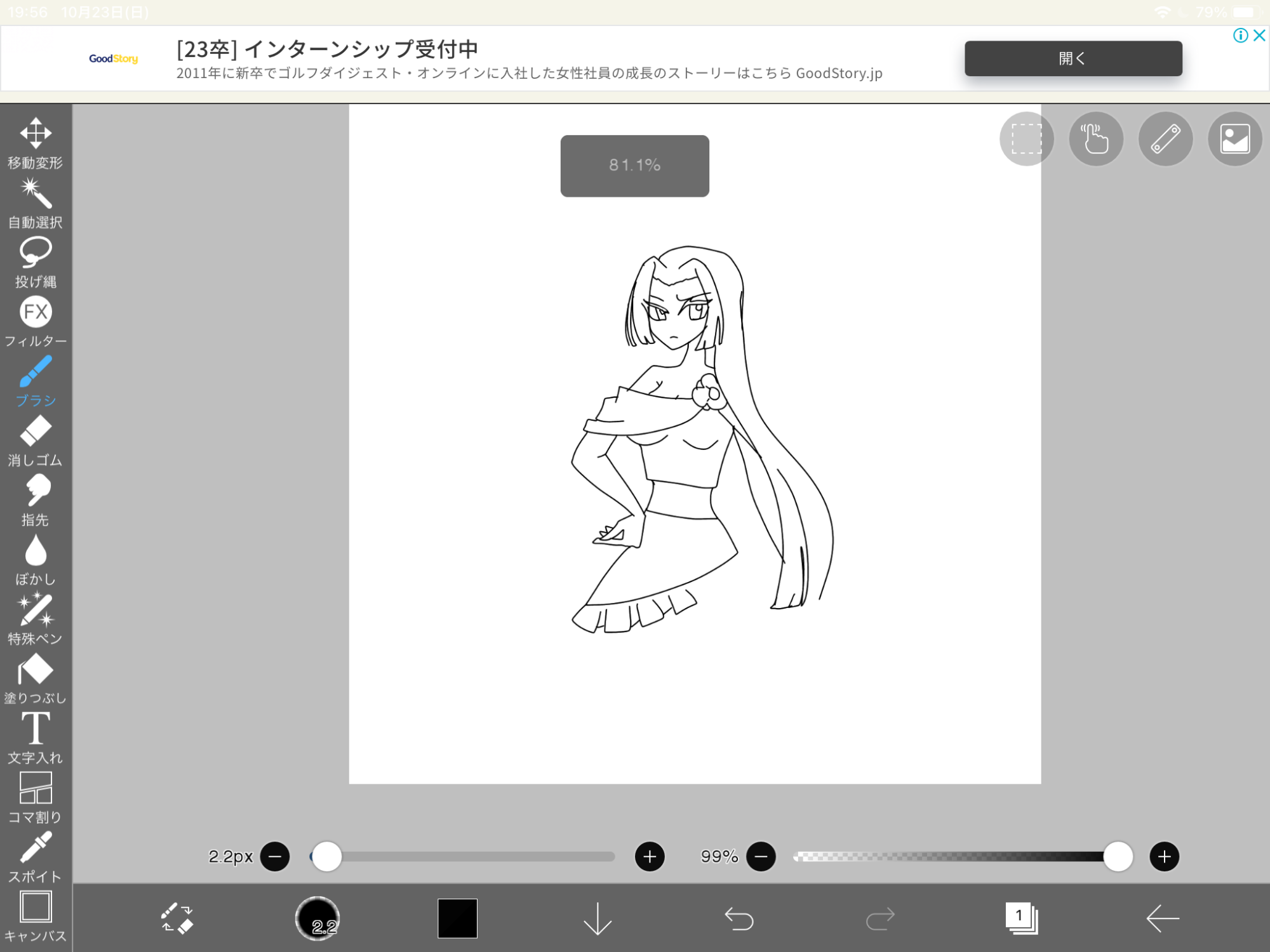Select the Magic Wand tool (自動選択)
The width and height of the screenshot is (1270, 952).
coord(36,203)
